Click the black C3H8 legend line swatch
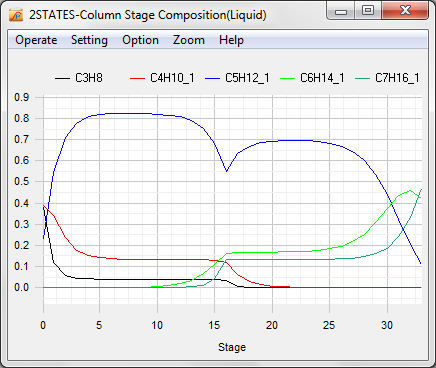The height and width of the screenshot is (368, 436). (x=62, y=79)
